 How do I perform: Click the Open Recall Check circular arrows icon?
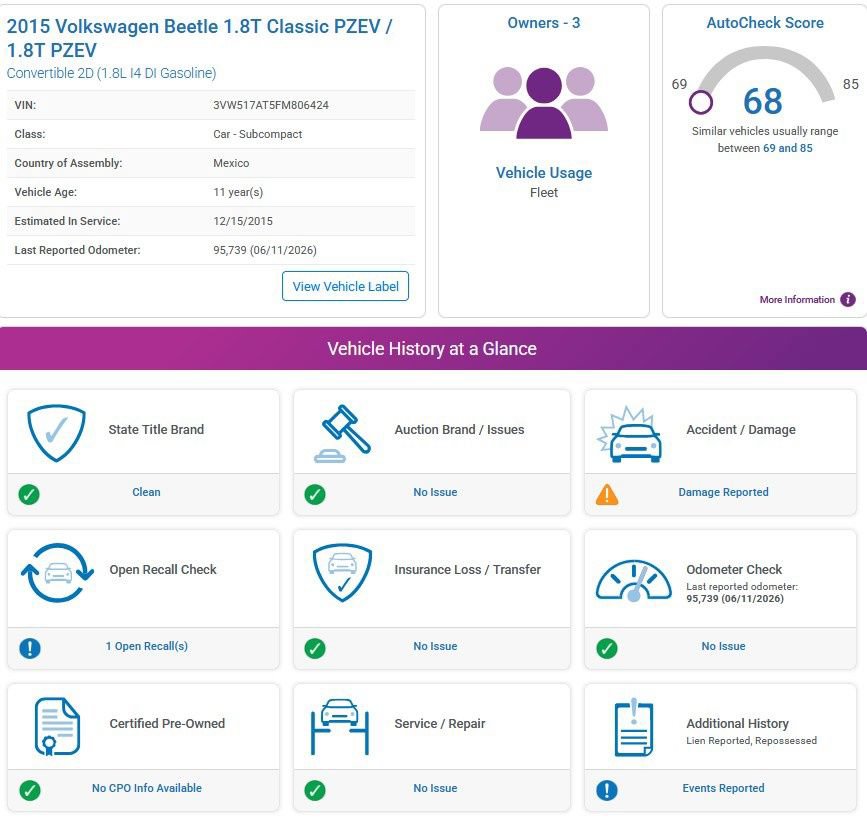pyautogui.click(x=57, y=573)
